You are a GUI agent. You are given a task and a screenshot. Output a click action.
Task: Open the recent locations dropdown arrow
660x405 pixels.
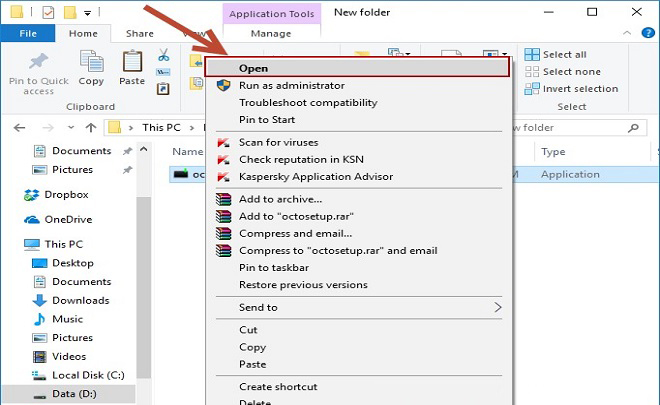(71, 127)
